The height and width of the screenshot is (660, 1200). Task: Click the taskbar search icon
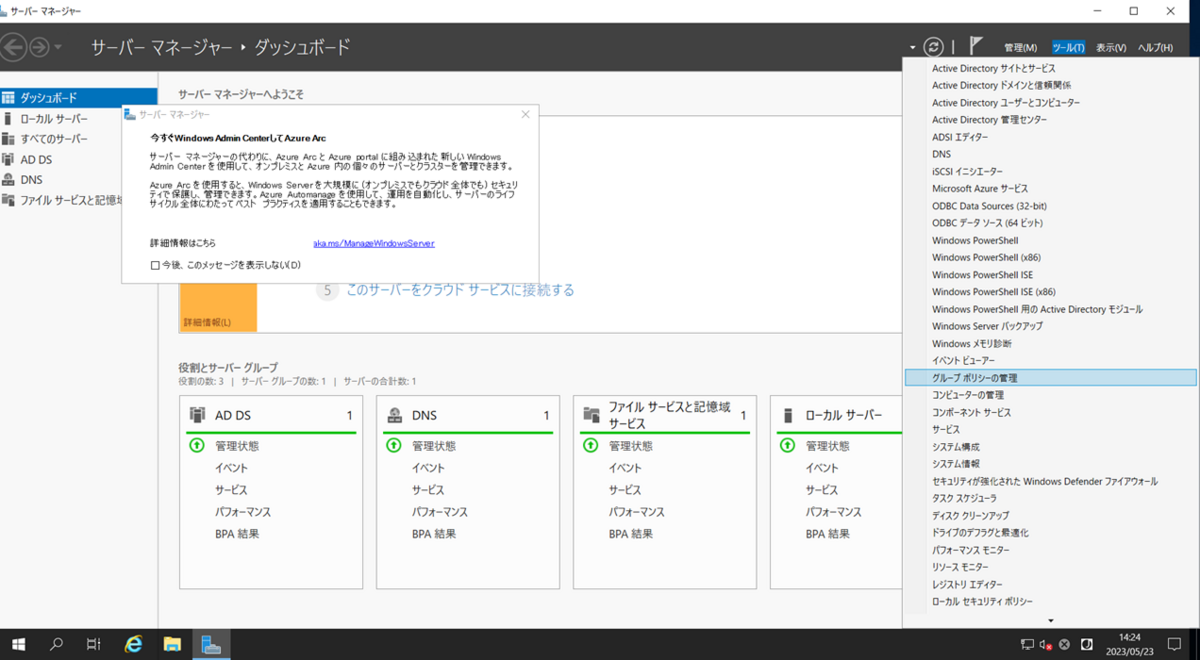[57, 645]
